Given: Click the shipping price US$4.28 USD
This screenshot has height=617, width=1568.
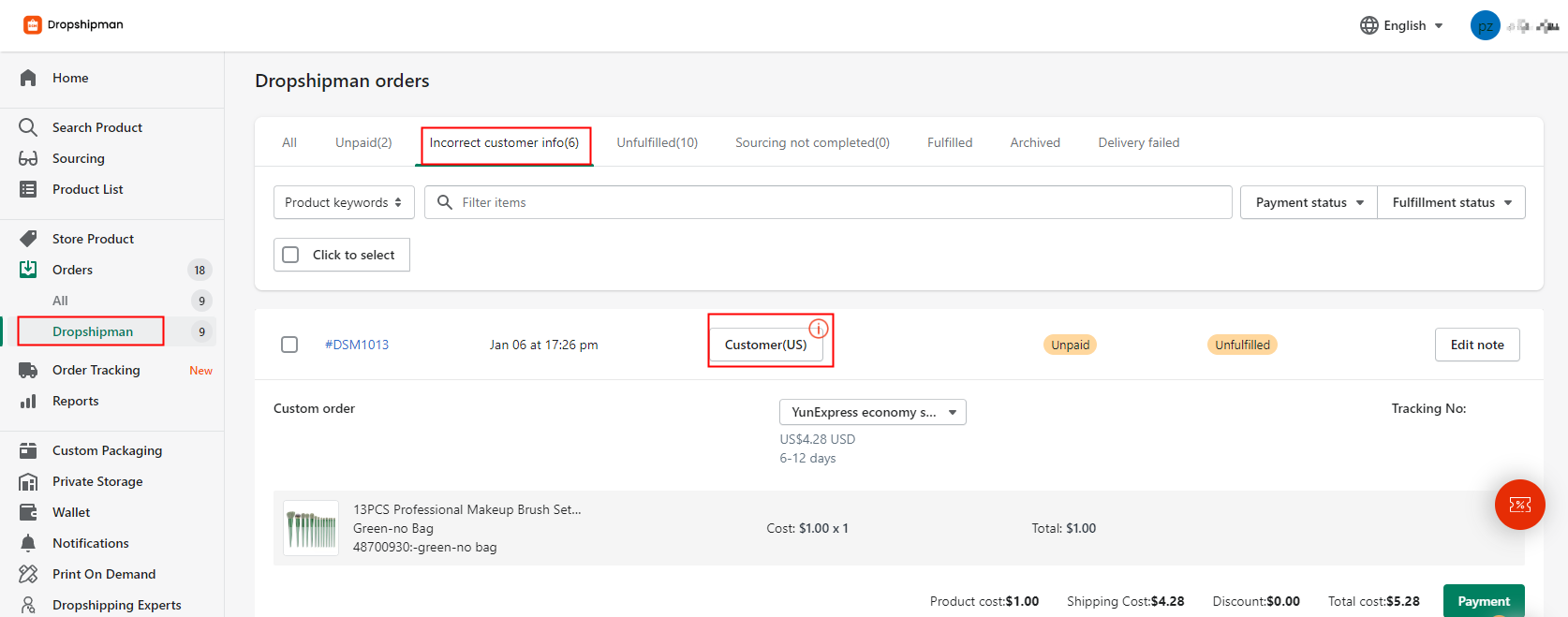Looking at the screenshot, I should point(818,439).
